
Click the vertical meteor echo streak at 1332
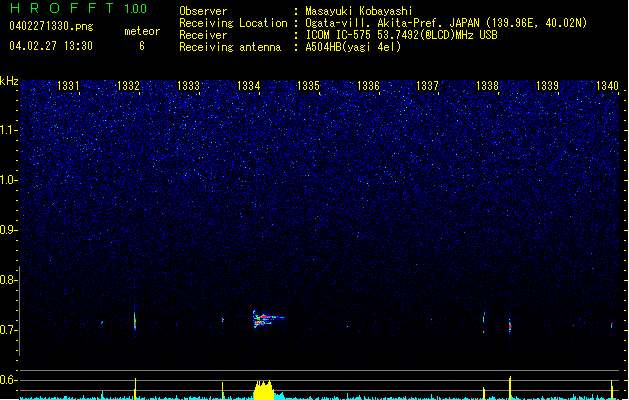(135, 320)
